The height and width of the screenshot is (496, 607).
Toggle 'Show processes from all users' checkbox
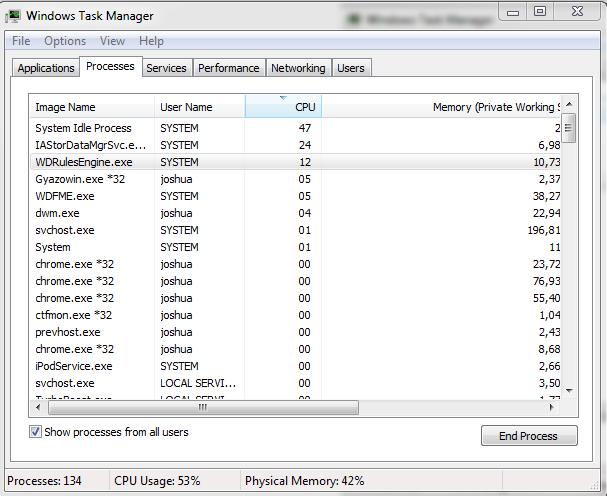tap(36, 432)
